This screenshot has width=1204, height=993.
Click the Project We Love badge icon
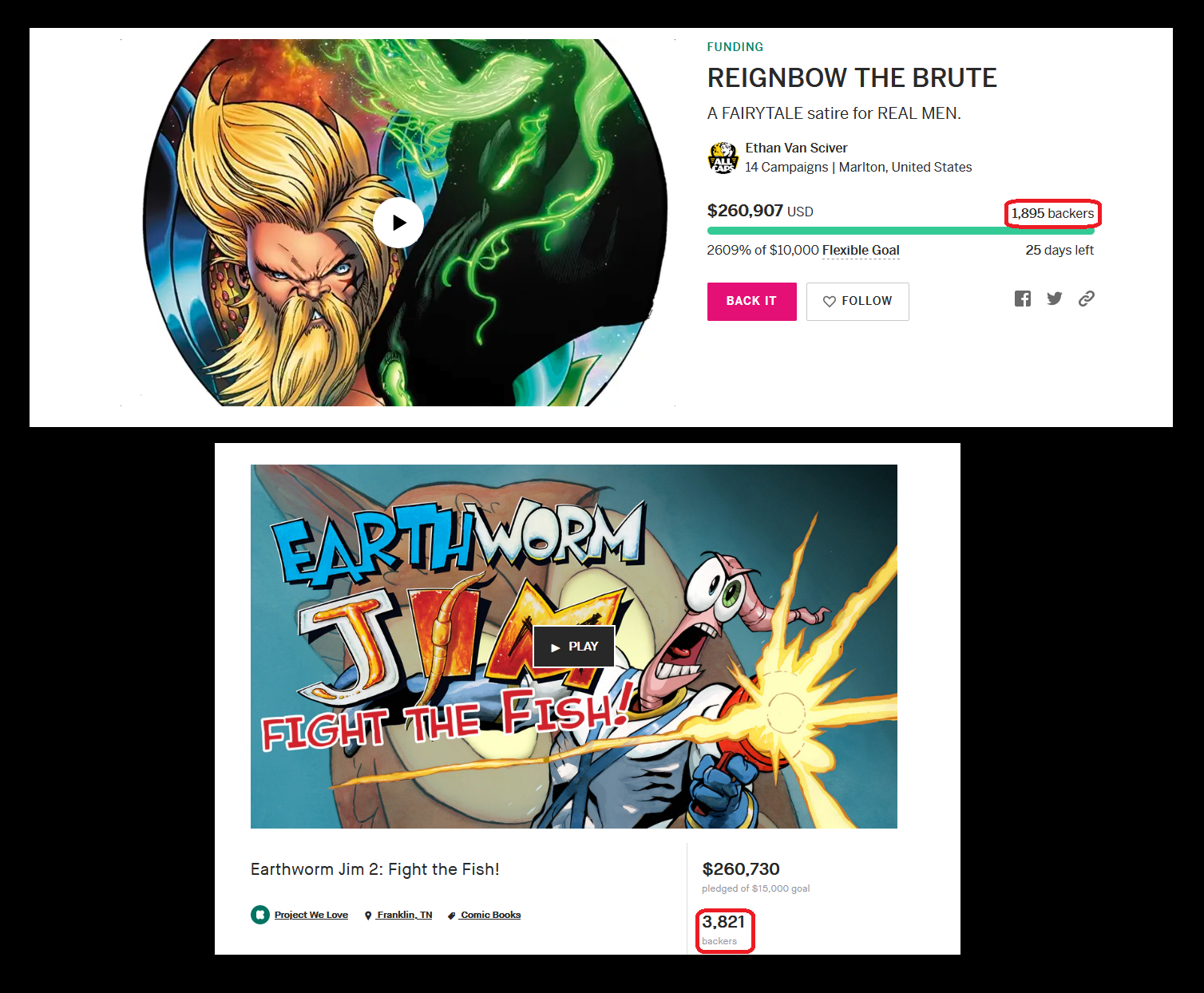(x=260, y=915)
